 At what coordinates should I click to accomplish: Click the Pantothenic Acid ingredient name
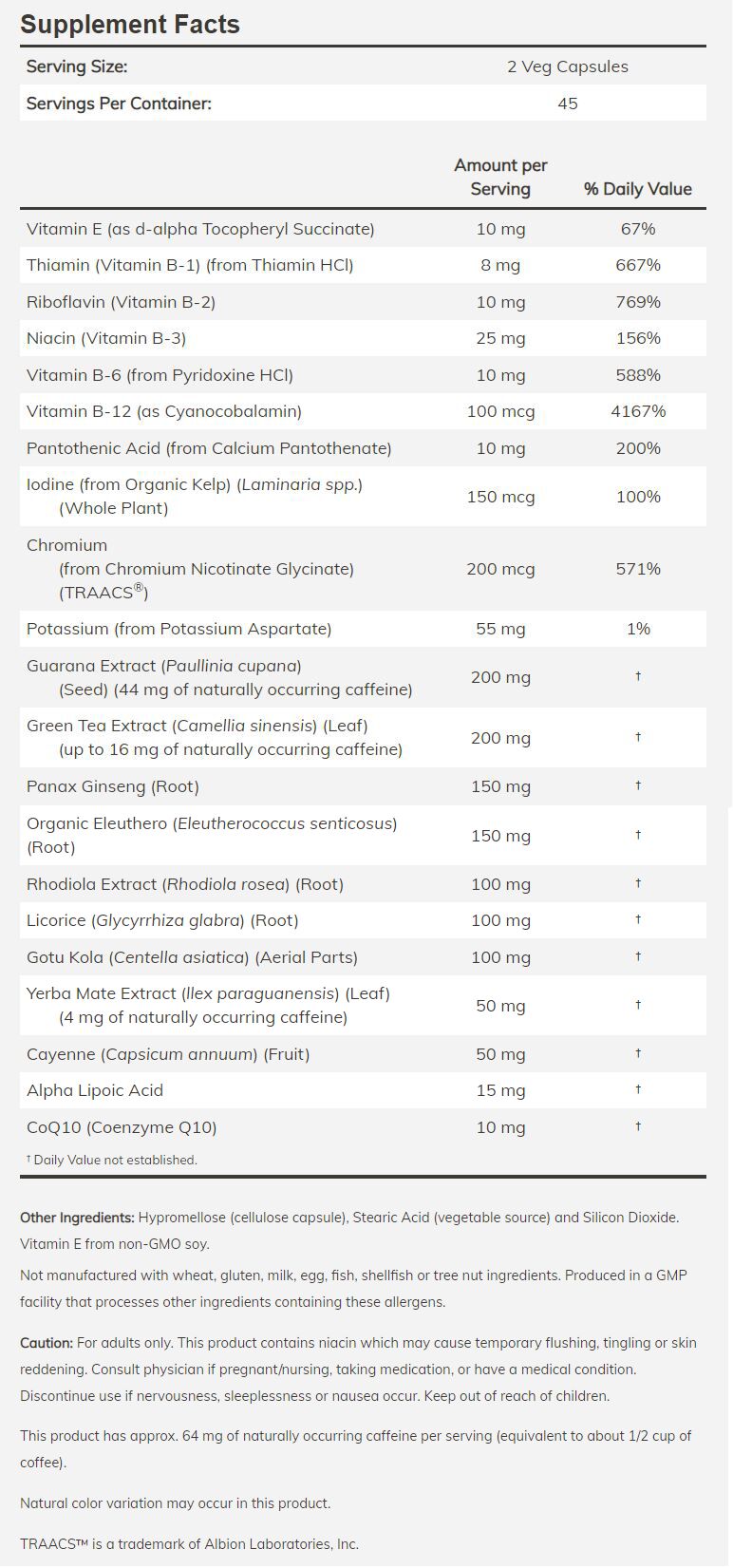tap(209, 448)
